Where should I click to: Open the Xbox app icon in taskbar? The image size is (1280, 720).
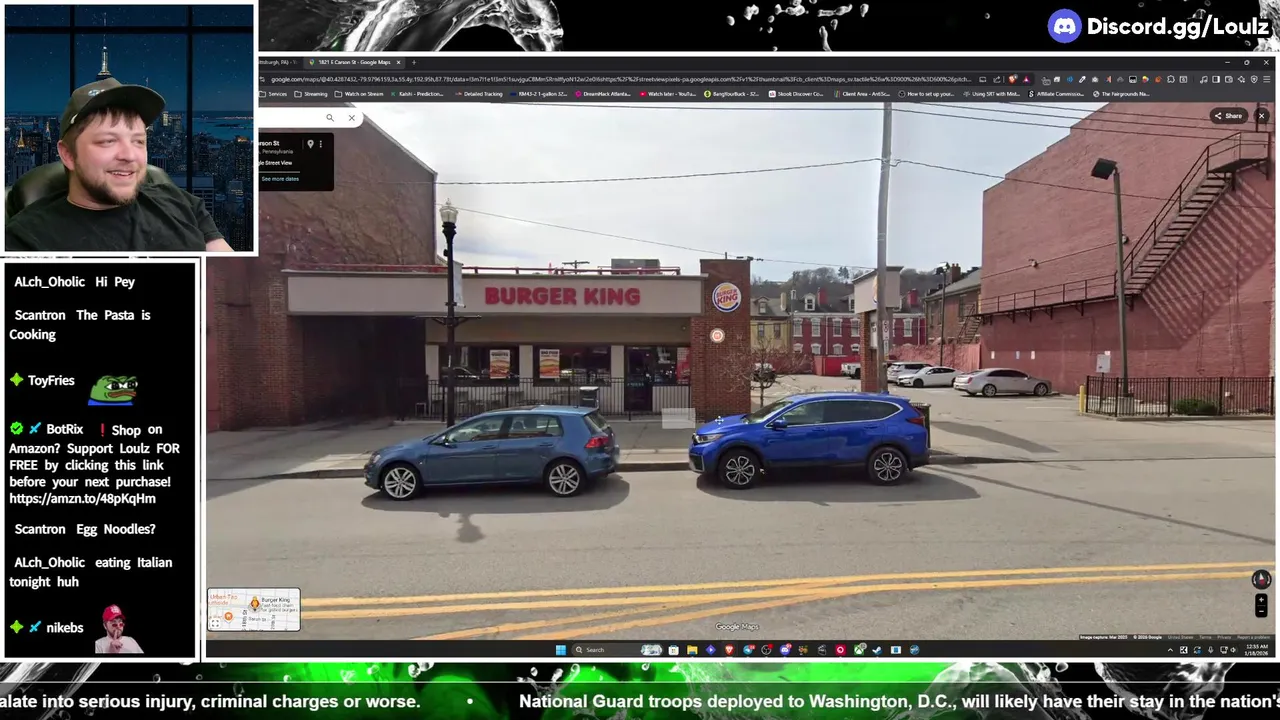click(x=859, y=650)
